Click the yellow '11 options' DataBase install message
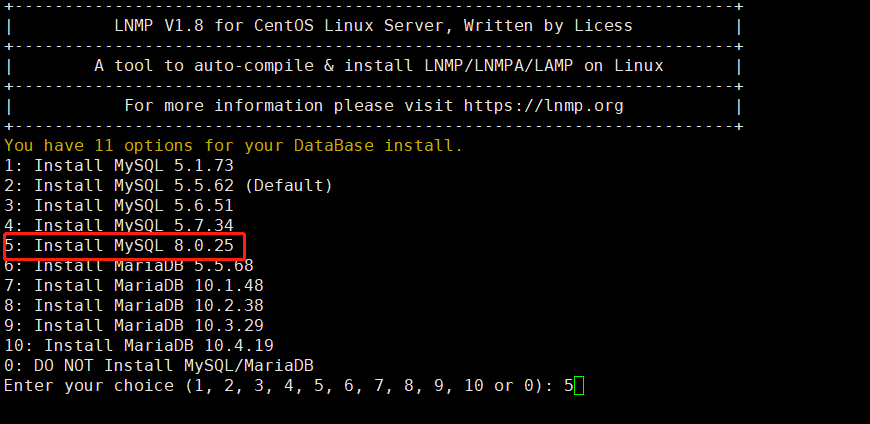Screen dimensions: 870x424 pos(233,145)
